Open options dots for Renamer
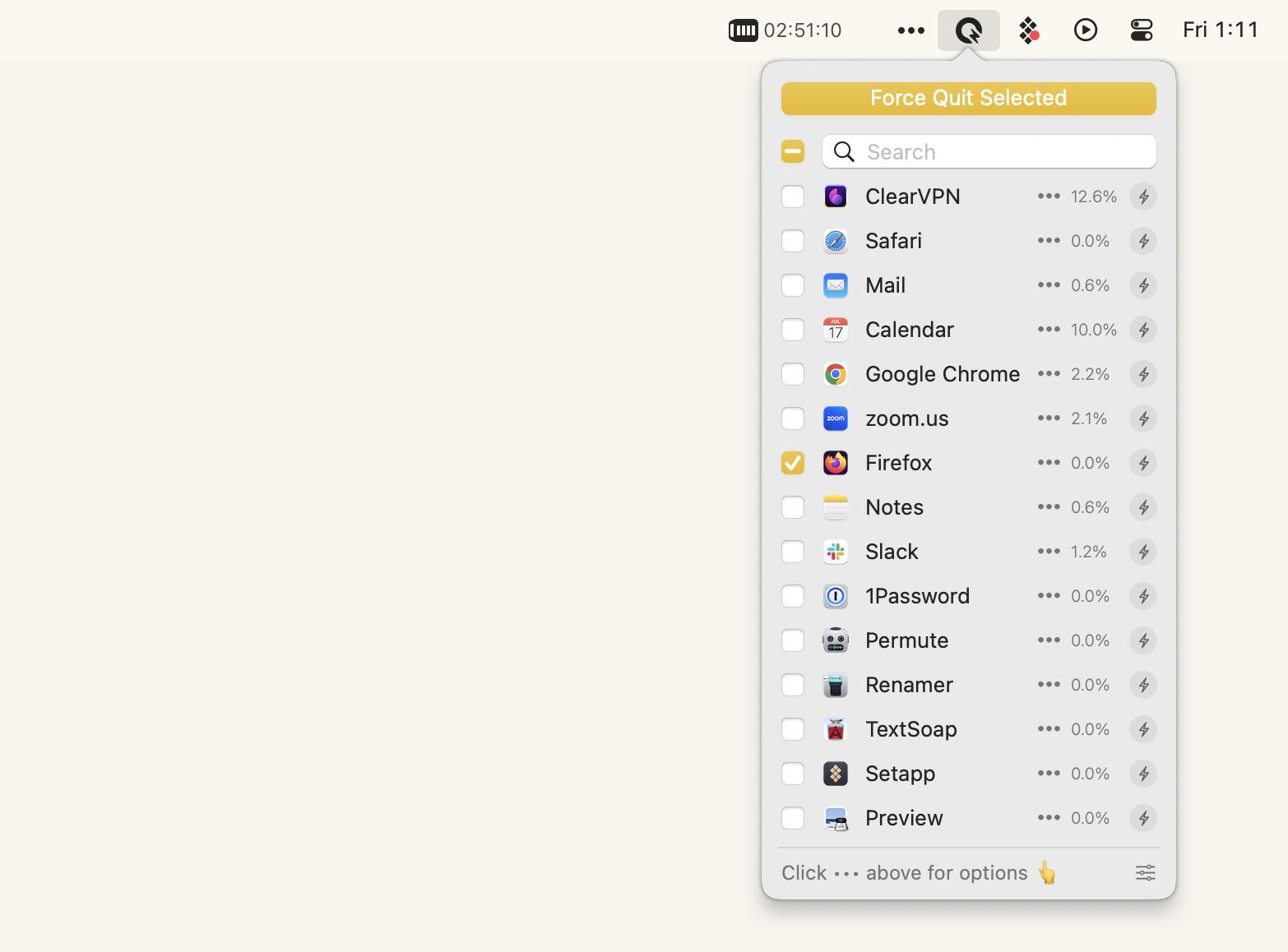Screen dimensions: 1288x952 point(1049,684)
